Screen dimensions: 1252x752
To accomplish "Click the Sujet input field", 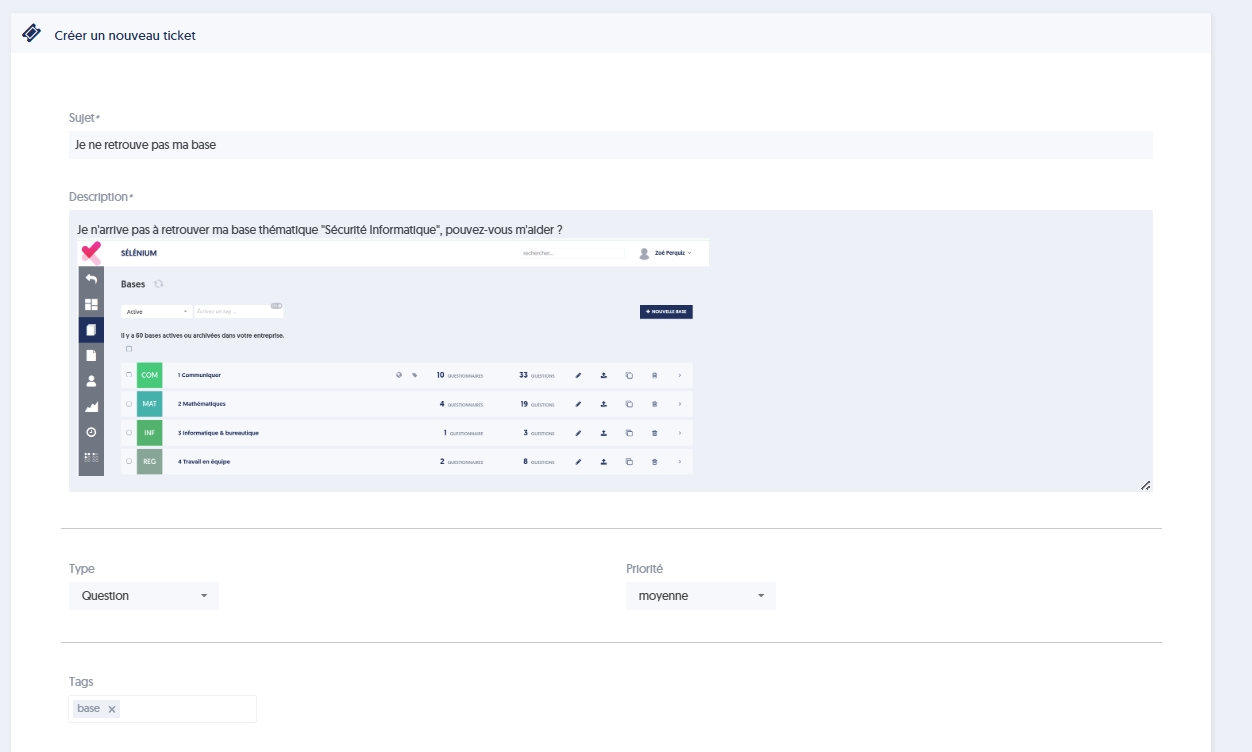I will click(611, 145).
